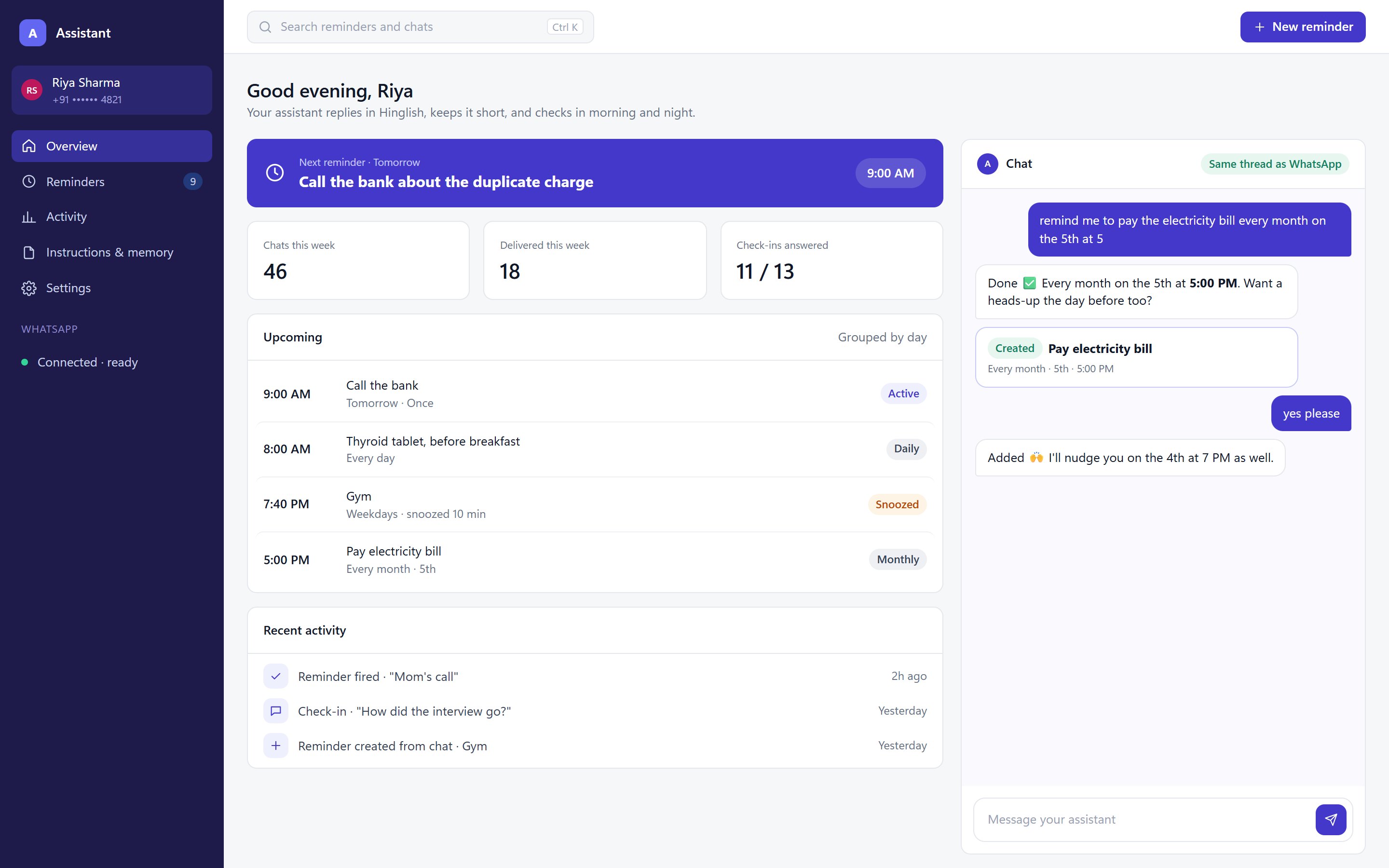
Task: Focus the Search reminders and chats field
Action: coord(420,27)
